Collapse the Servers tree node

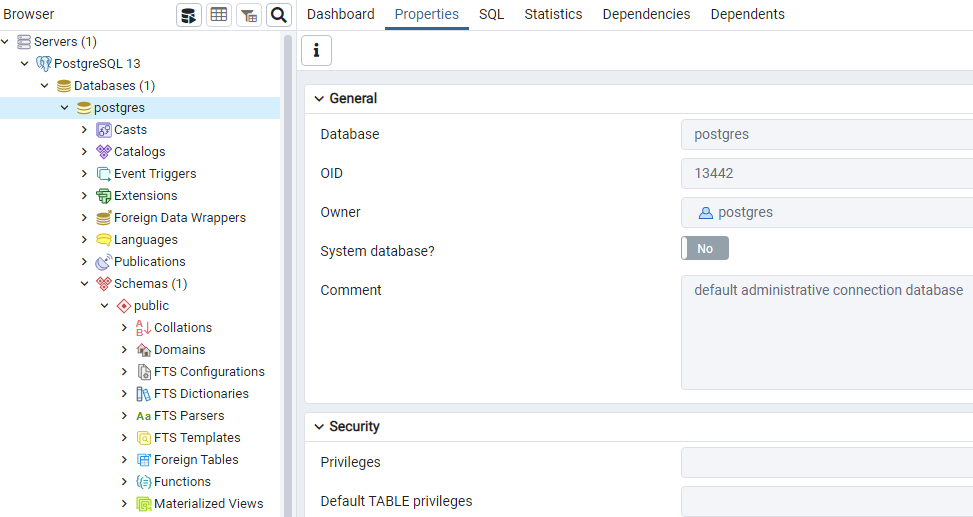(5, 42)
